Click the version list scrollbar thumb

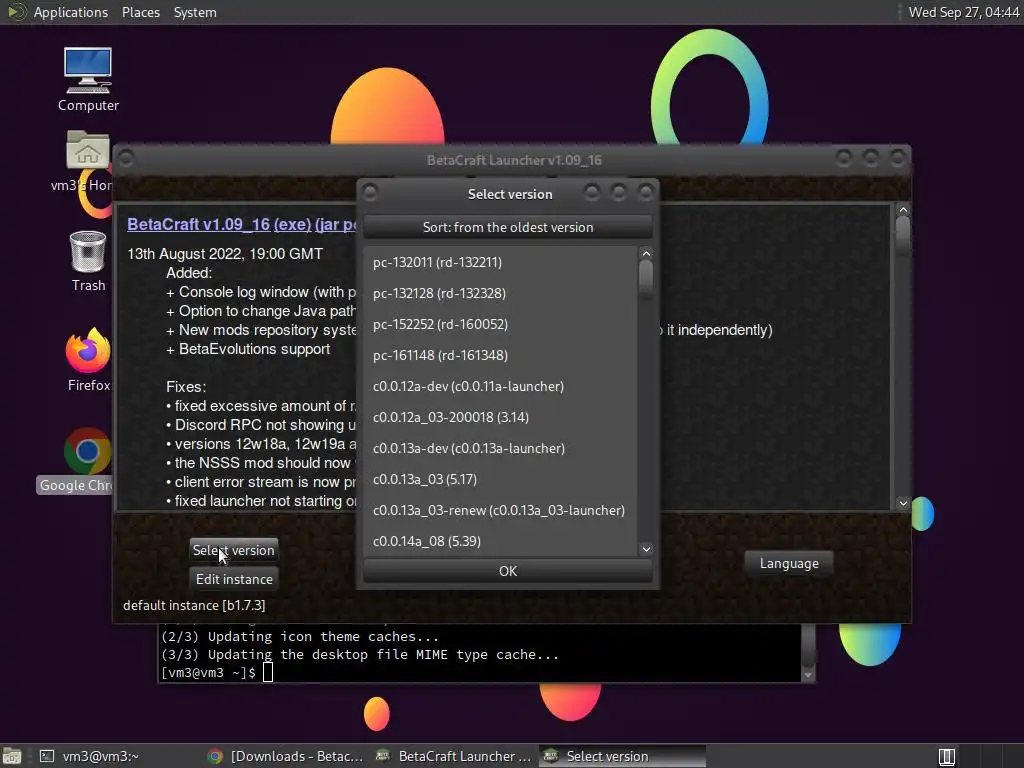646,279
